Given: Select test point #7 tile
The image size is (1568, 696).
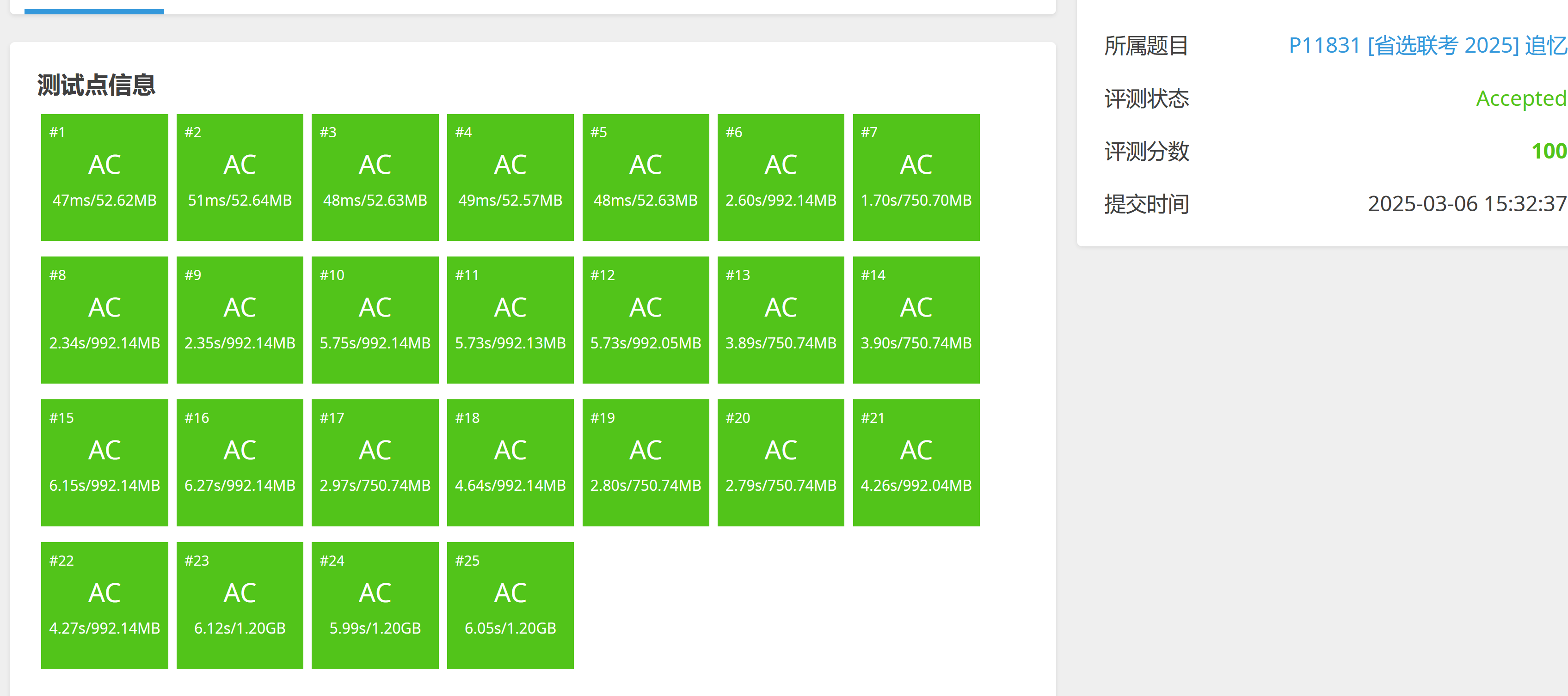Looking at the screenshot, I should [916, 177].
